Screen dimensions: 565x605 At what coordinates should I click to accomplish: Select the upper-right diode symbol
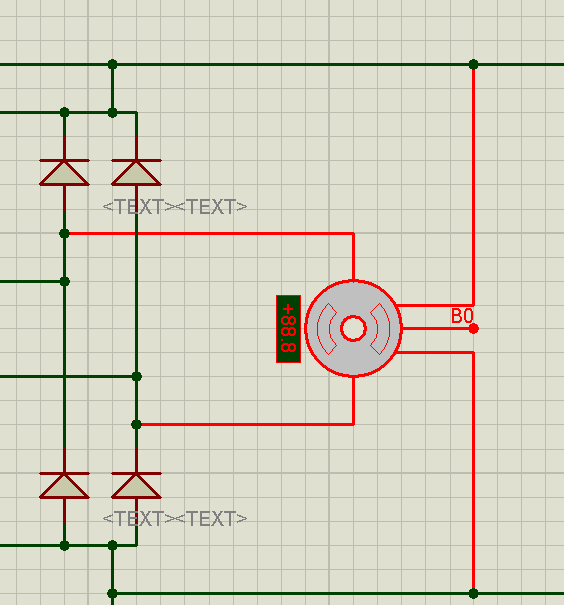136,172
